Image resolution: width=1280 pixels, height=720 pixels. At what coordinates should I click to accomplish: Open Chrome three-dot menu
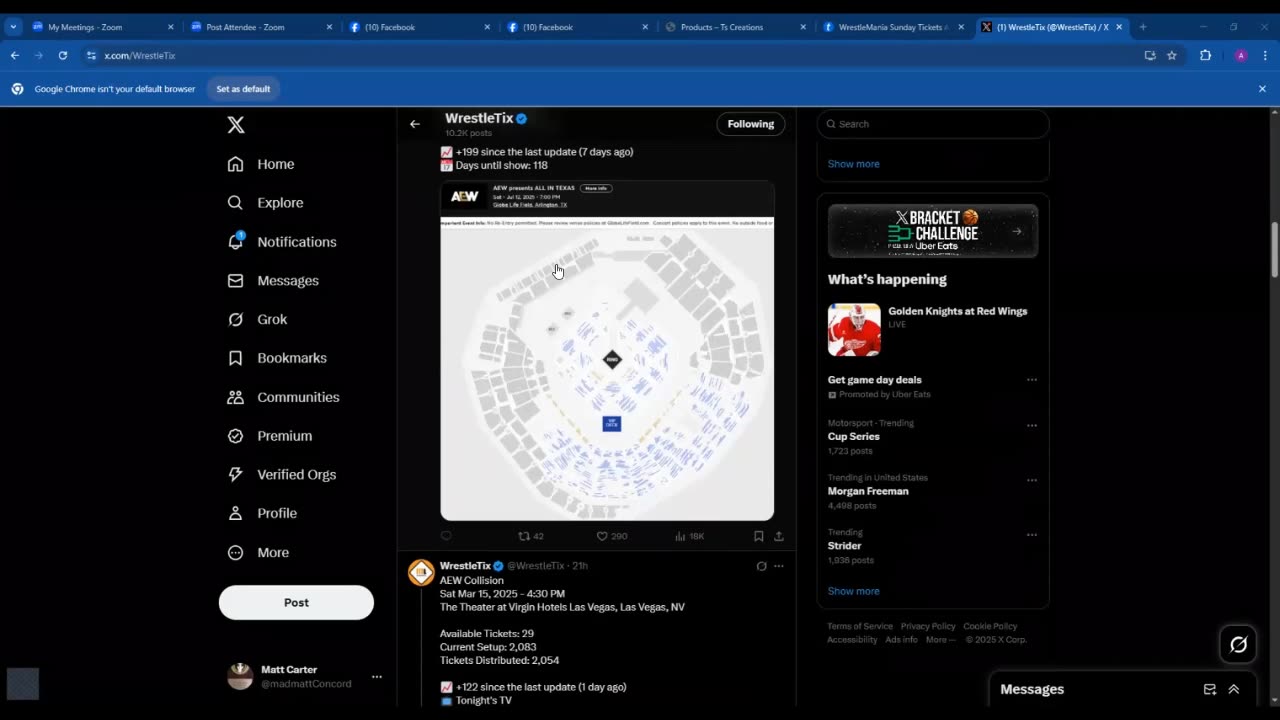(1264, 56)
